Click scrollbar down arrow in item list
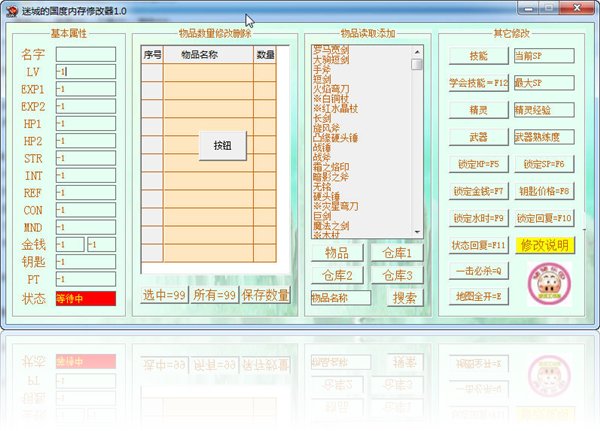This screenshot has width=600, height=431. (417, 232)
